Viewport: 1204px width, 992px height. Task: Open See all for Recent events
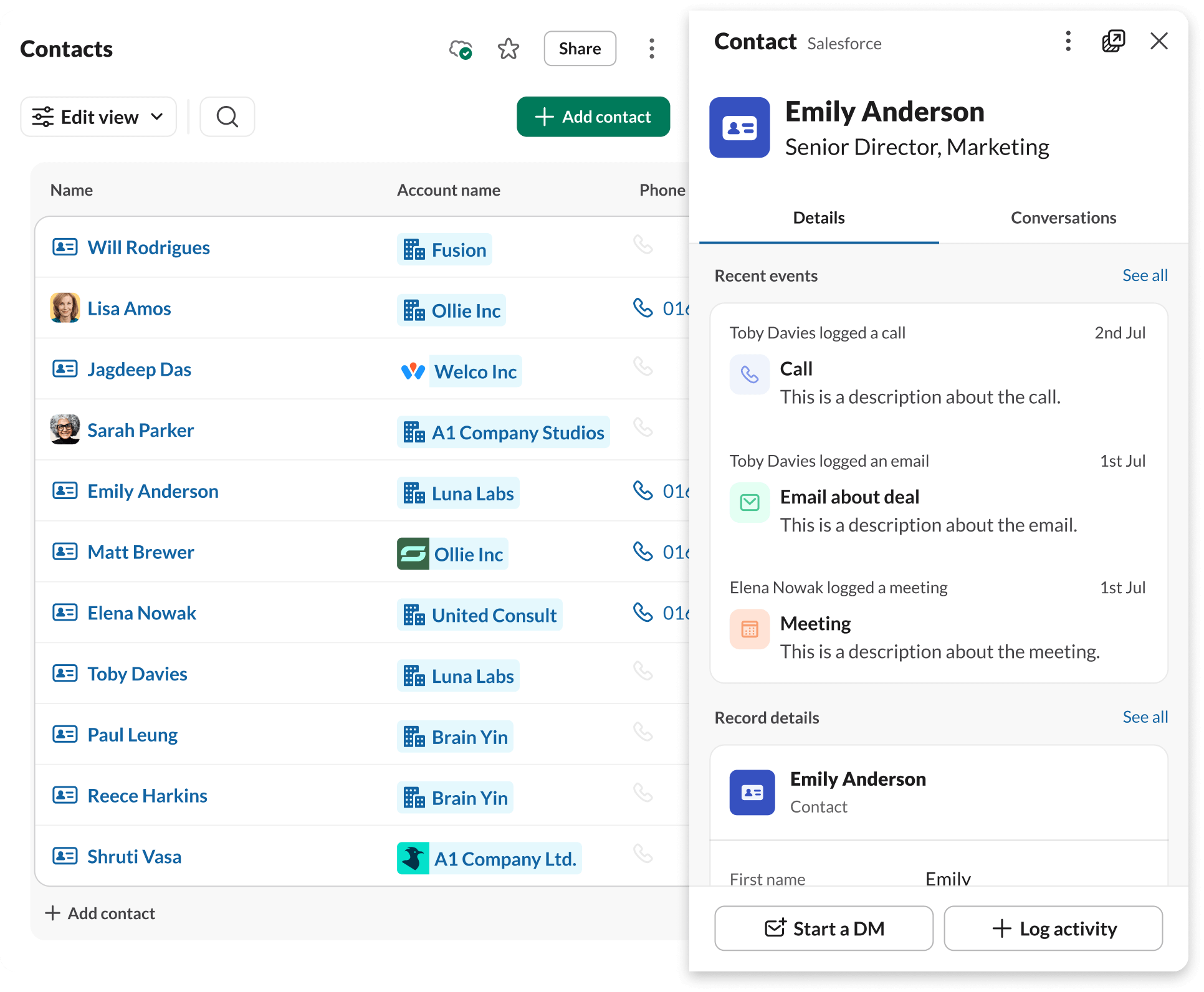[x=1145, y=275]
